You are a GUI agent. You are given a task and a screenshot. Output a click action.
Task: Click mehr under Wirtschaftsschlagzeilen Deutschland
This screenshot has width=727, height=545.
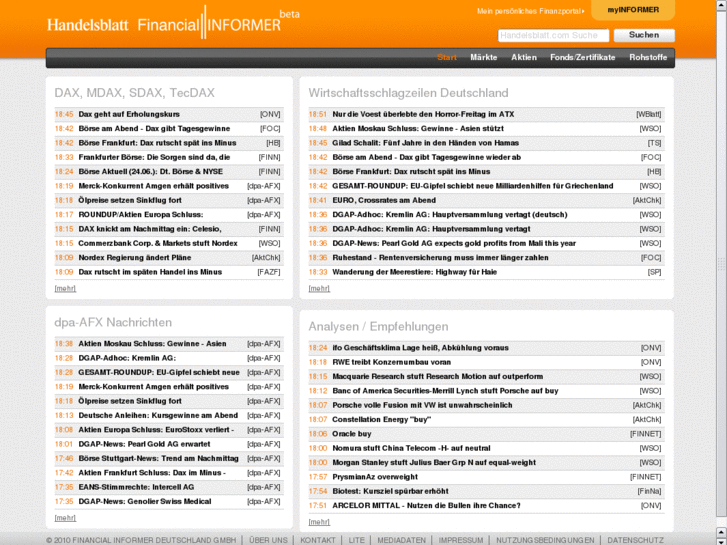coord(319,289)
